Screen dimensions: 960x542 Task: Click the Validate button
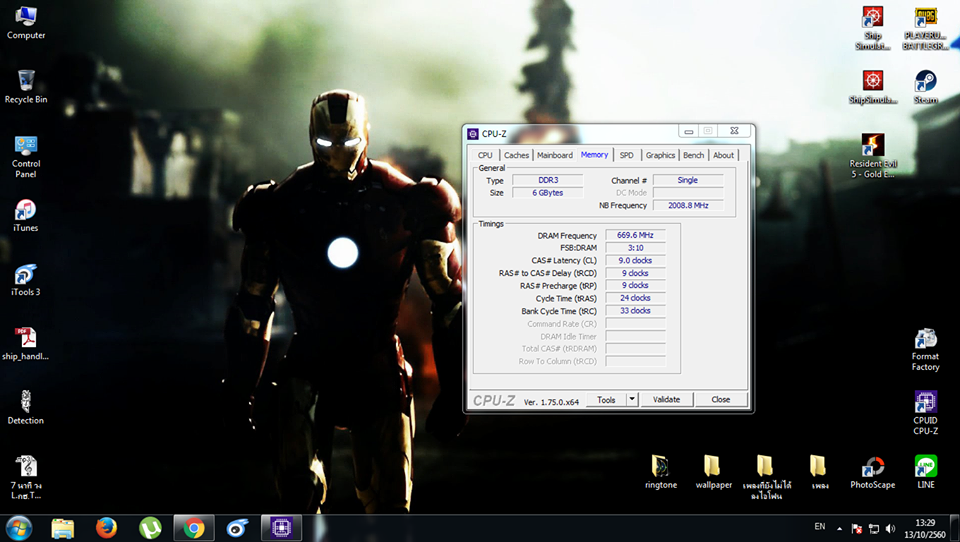[666, 400]
